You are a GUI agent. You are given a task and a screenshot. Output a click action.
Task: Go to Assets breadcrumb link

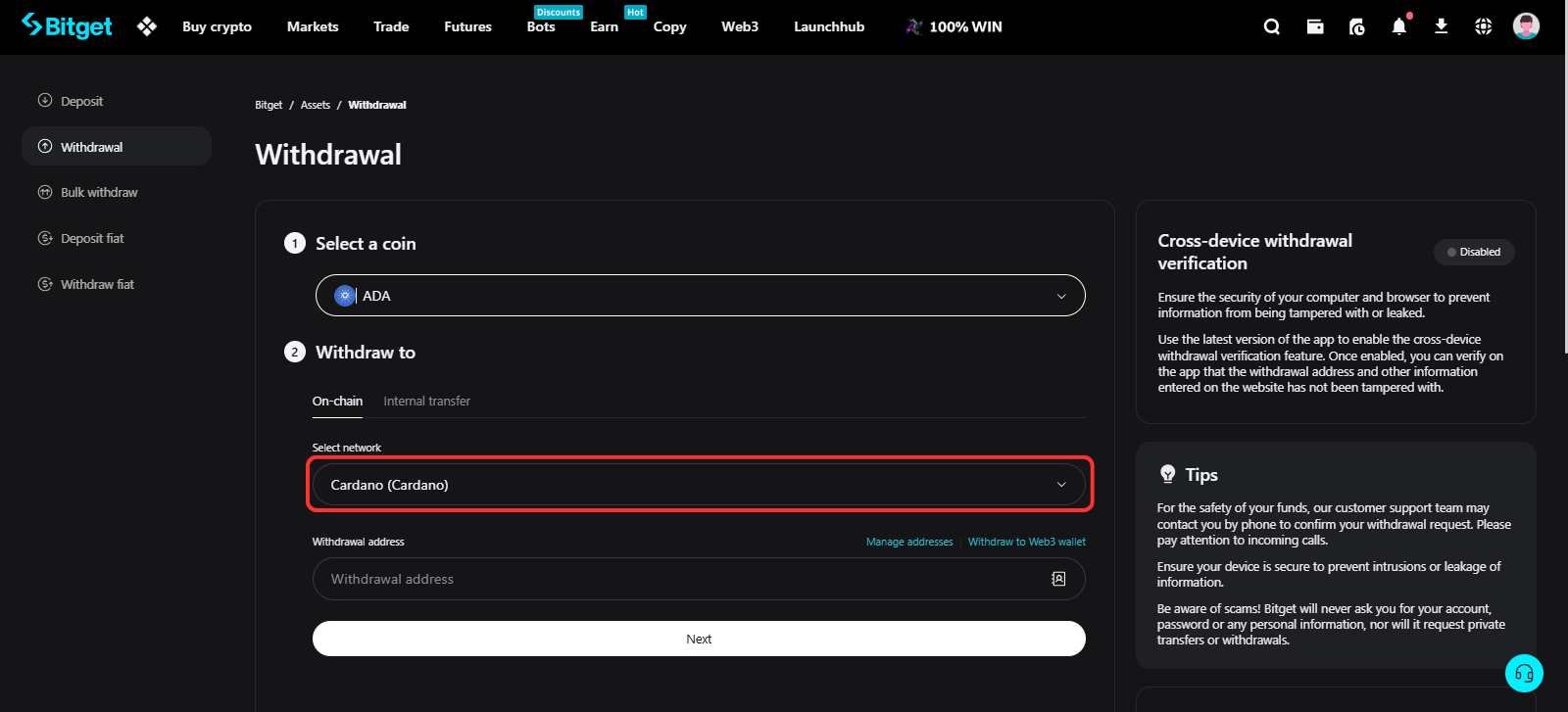pos(316,105)
